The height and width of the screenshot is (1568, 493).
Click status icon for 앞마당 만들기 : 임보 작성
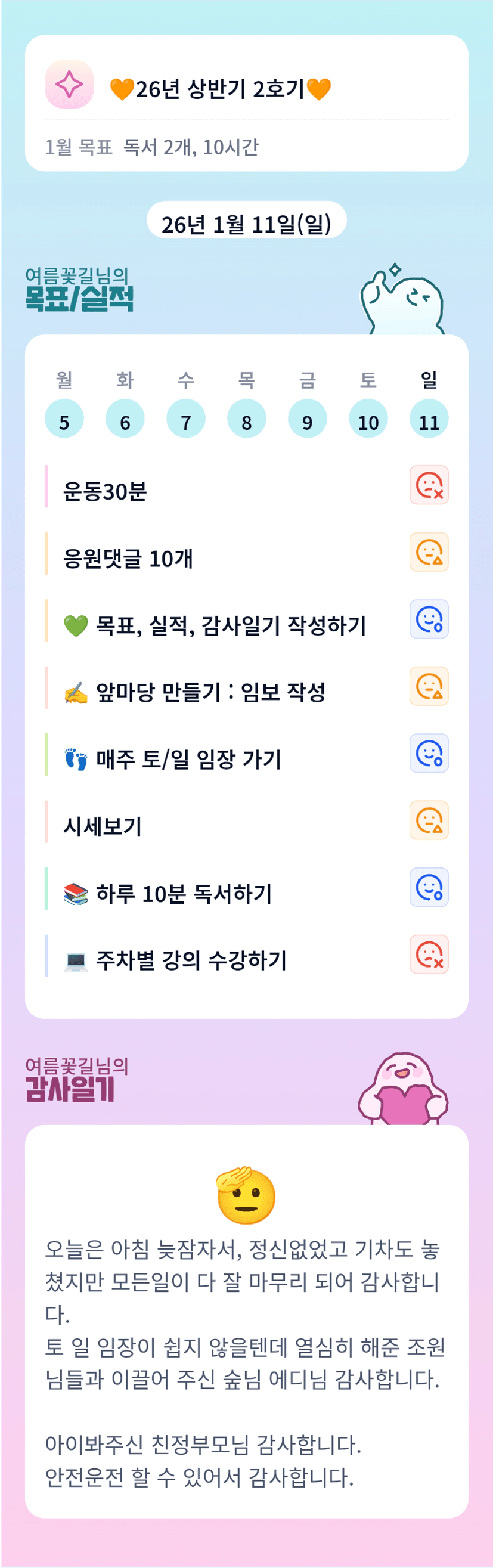429,686
